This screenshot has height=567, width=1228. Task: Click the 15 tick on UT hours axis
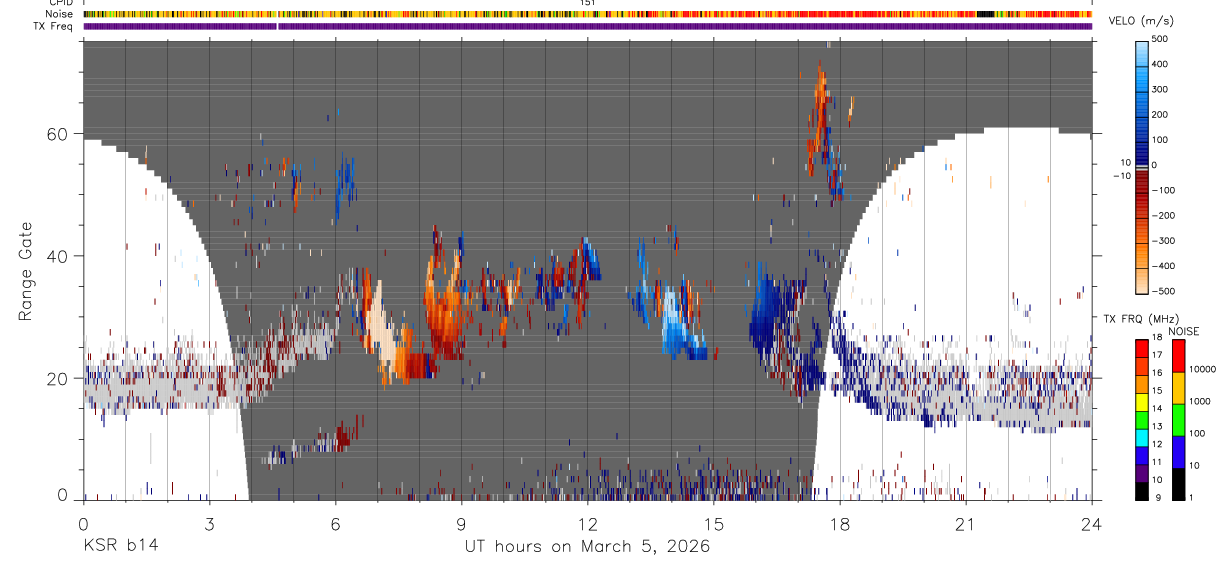click(x=714, y=523)
